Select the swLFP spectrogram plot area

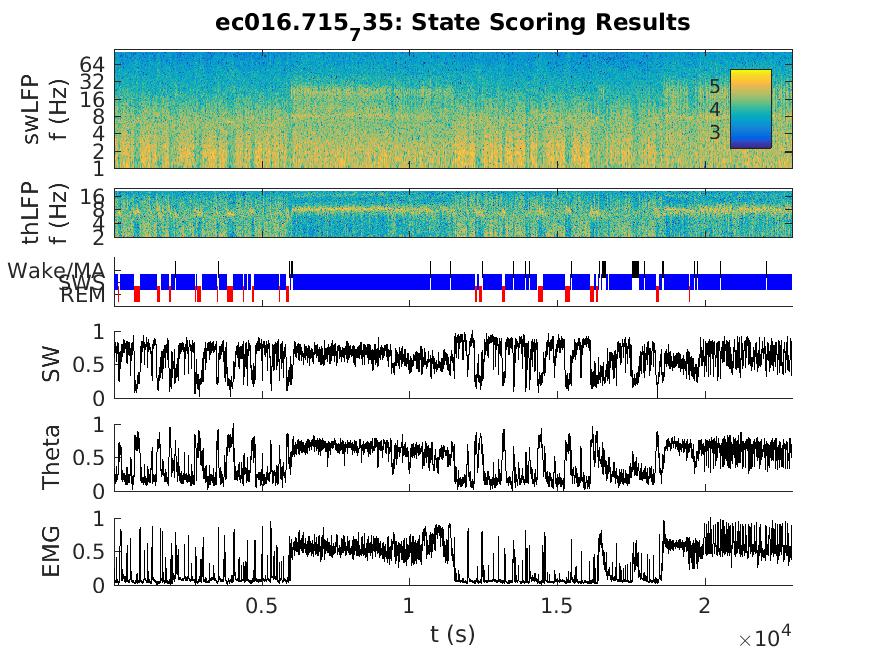(400, 108)
